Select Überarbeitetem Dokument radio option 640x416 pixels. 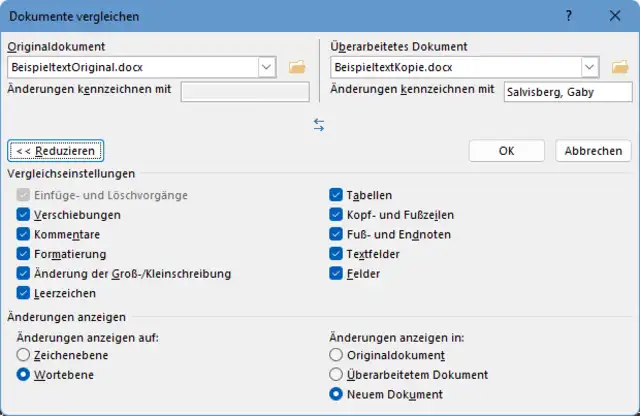coord(336,375)
